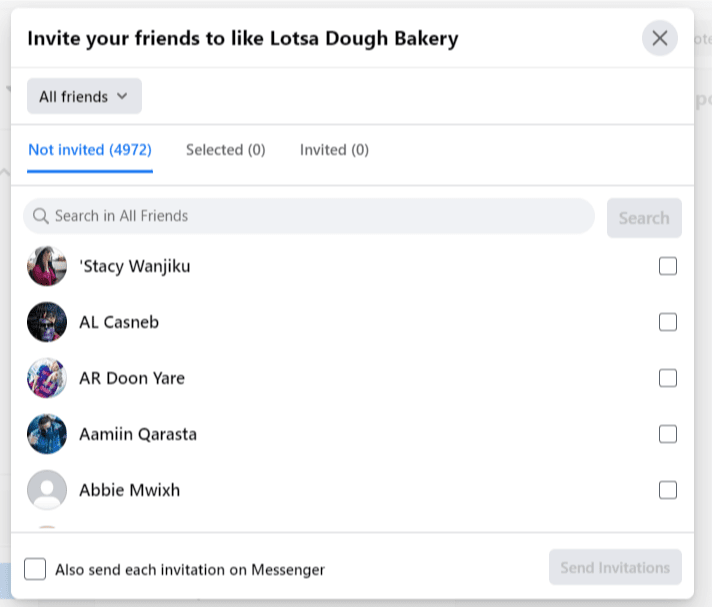Tick AR Doon Yare's checkbox
This screenshot has height=607, width=712.
(668, 378)
